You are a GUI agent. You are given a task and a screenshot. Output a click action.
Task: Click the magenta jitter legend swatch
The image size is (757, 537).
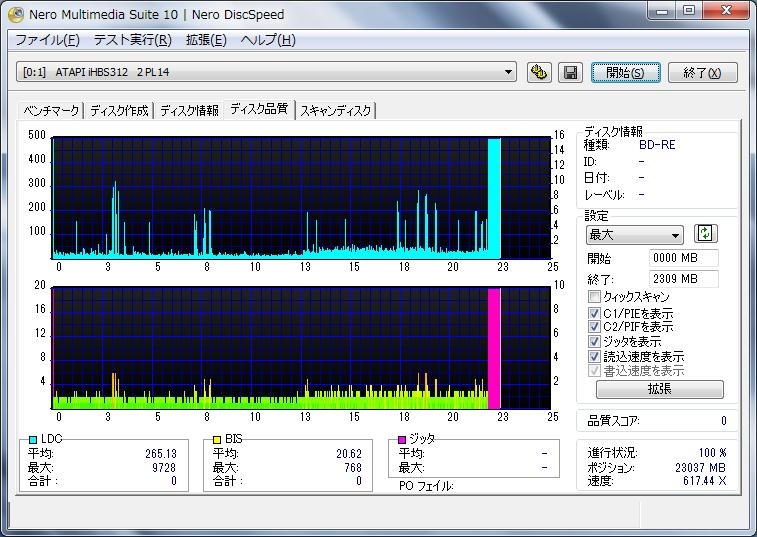[402, 439]
